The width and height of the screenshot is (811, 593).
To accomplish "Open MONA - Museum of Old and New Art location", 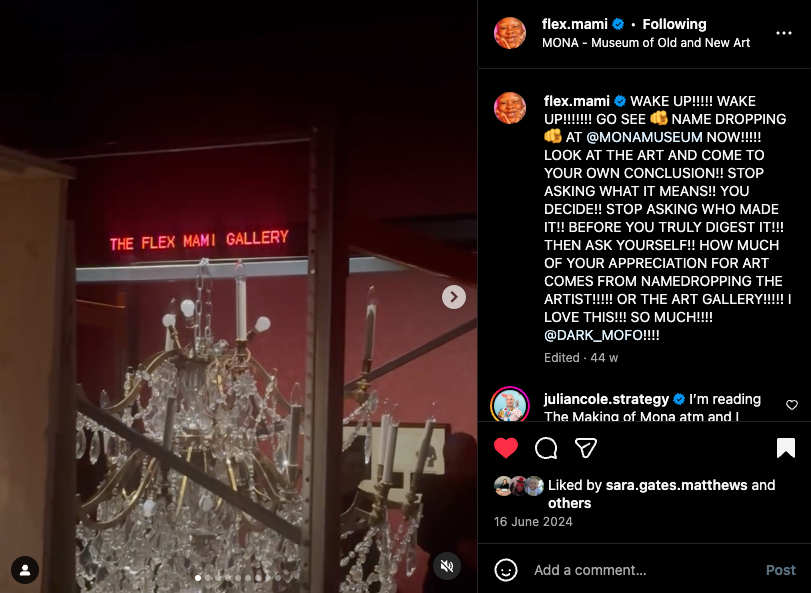I will (645, 43).
